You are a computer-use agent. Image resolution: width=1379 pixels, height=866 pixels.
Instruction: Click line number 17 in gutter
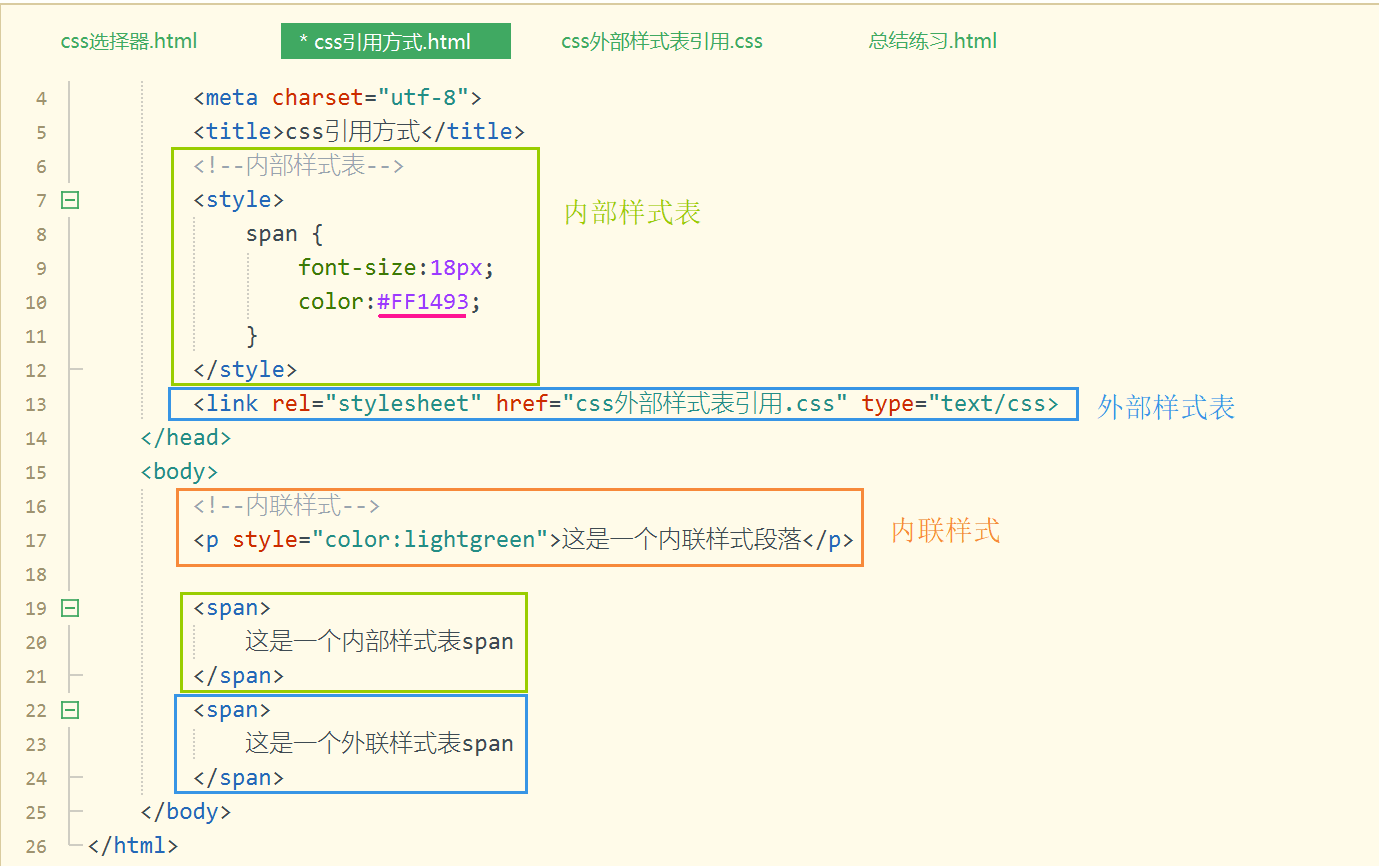[36, 540]
